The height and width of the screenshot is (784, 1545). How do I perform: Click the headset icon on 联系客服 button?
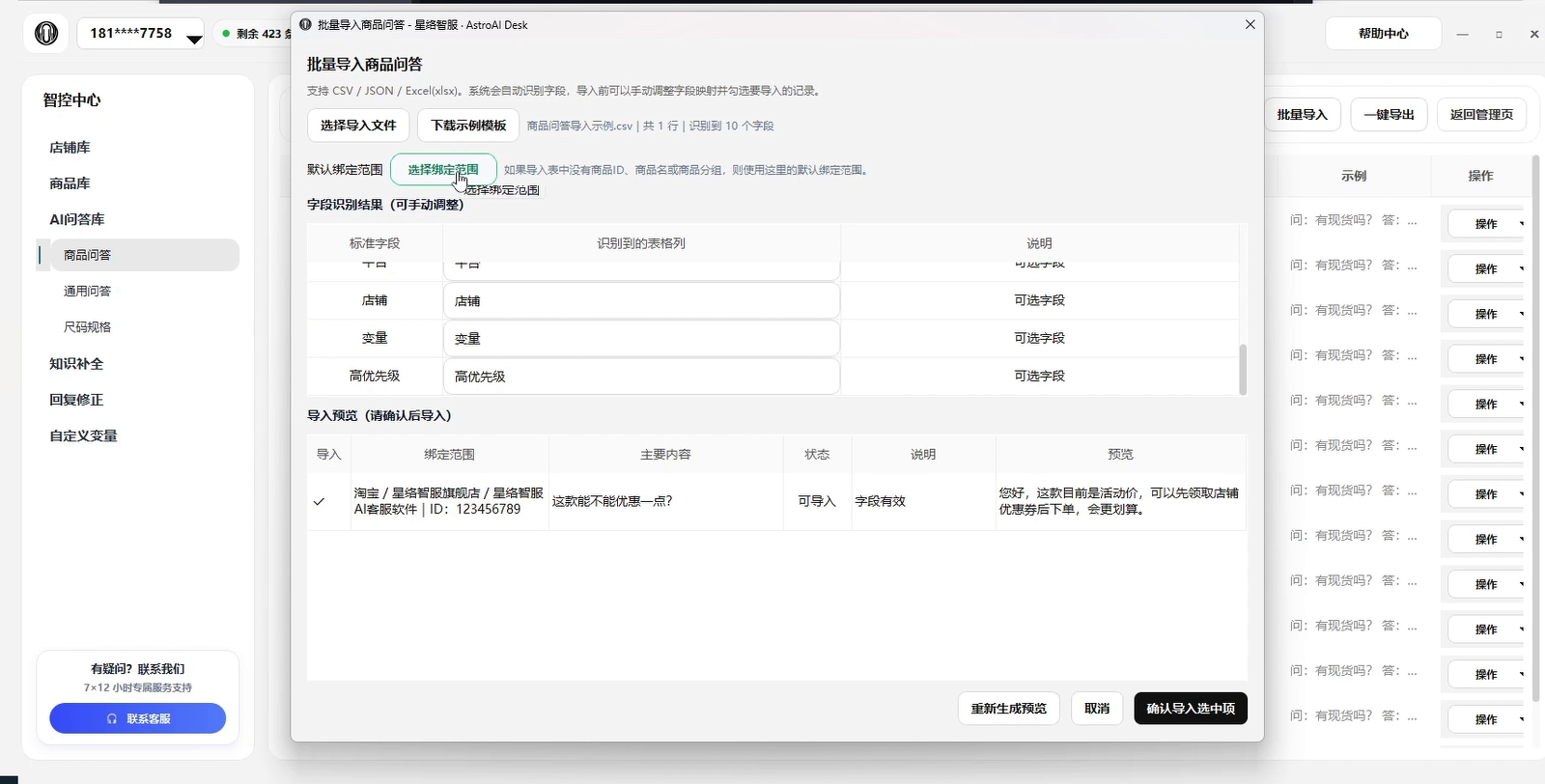(112, 718)
